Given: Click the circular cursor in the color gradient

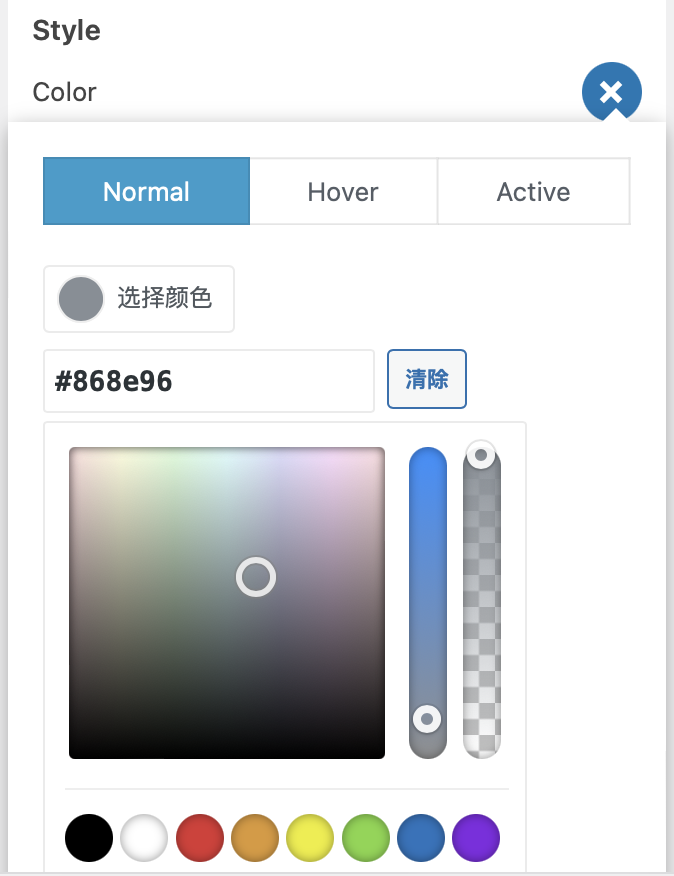Looking at the screenshot, I should pyautogui.click(x=255, y=577).
